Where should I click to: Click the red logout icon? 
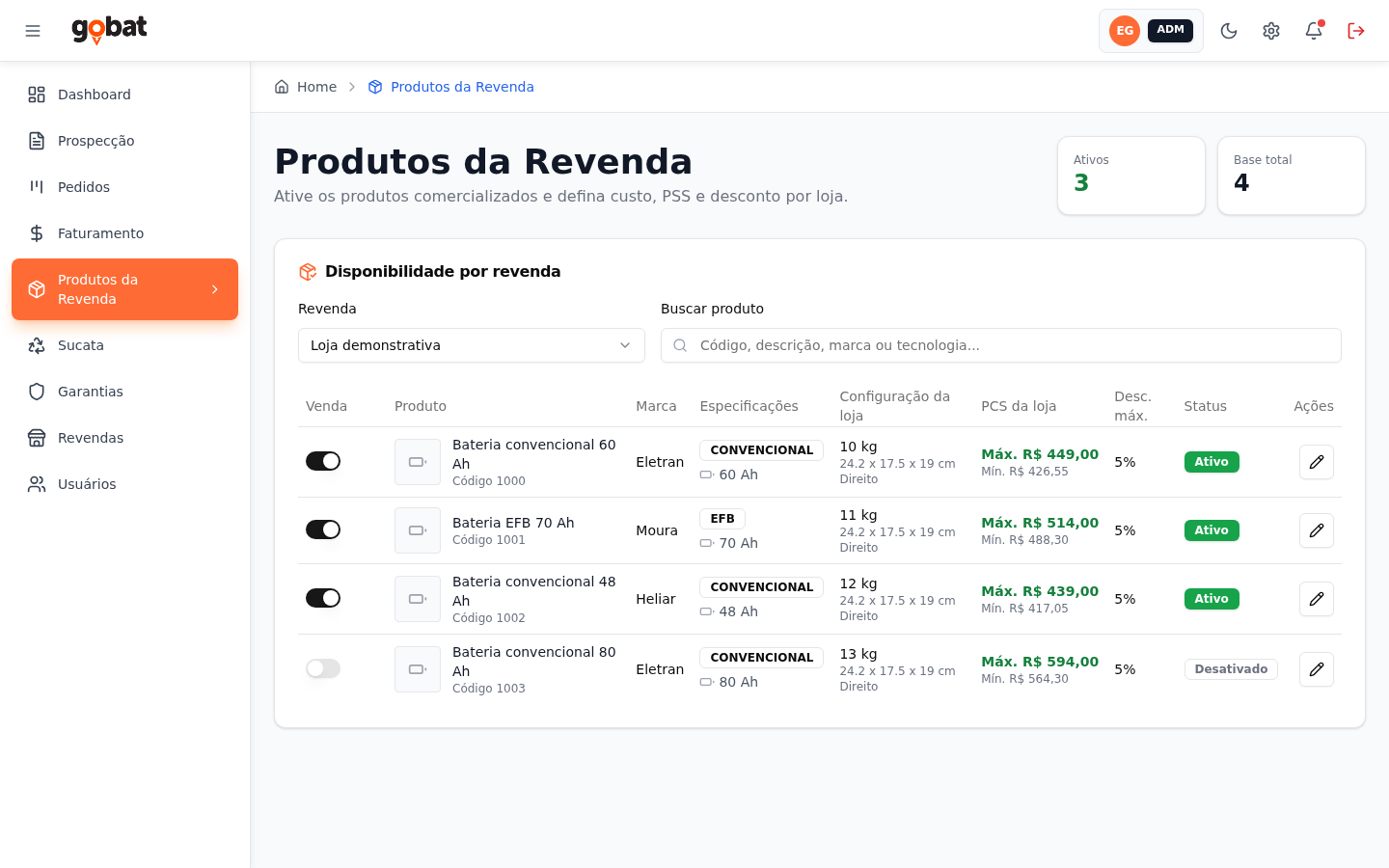click(x=1356, y=31)
